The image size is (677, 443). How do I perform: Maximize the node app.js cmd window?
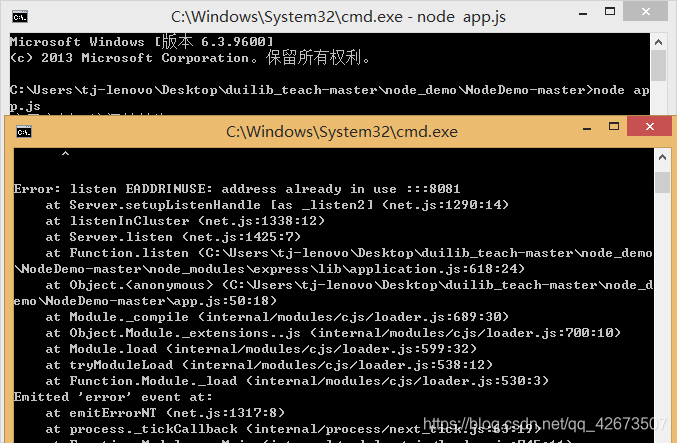click(x=610, y=12)
